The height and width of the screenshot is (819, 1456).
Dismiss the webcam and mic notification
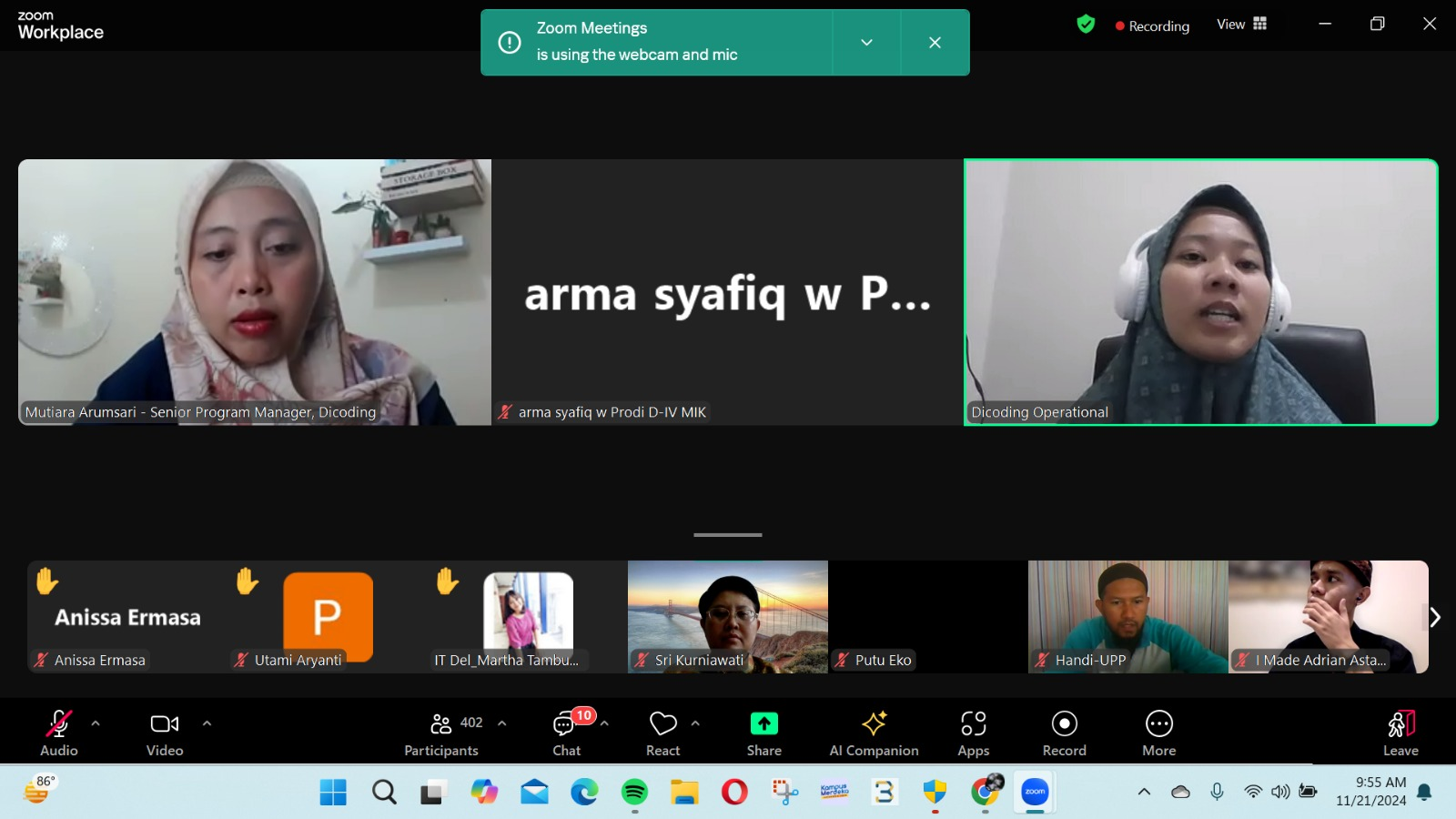point(935,42)
